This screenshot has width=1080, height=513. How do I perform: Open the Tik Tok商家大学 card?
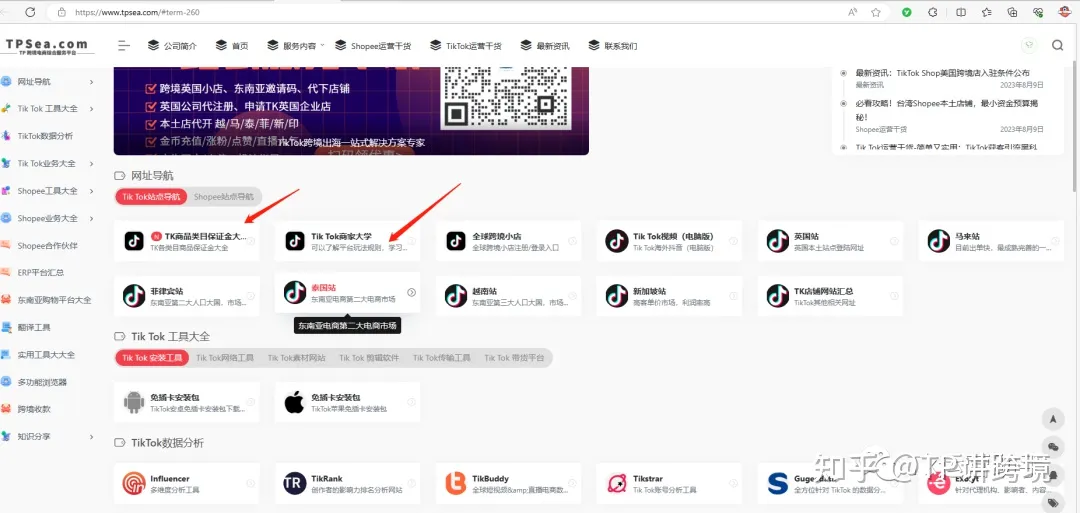tap(347, 240)
